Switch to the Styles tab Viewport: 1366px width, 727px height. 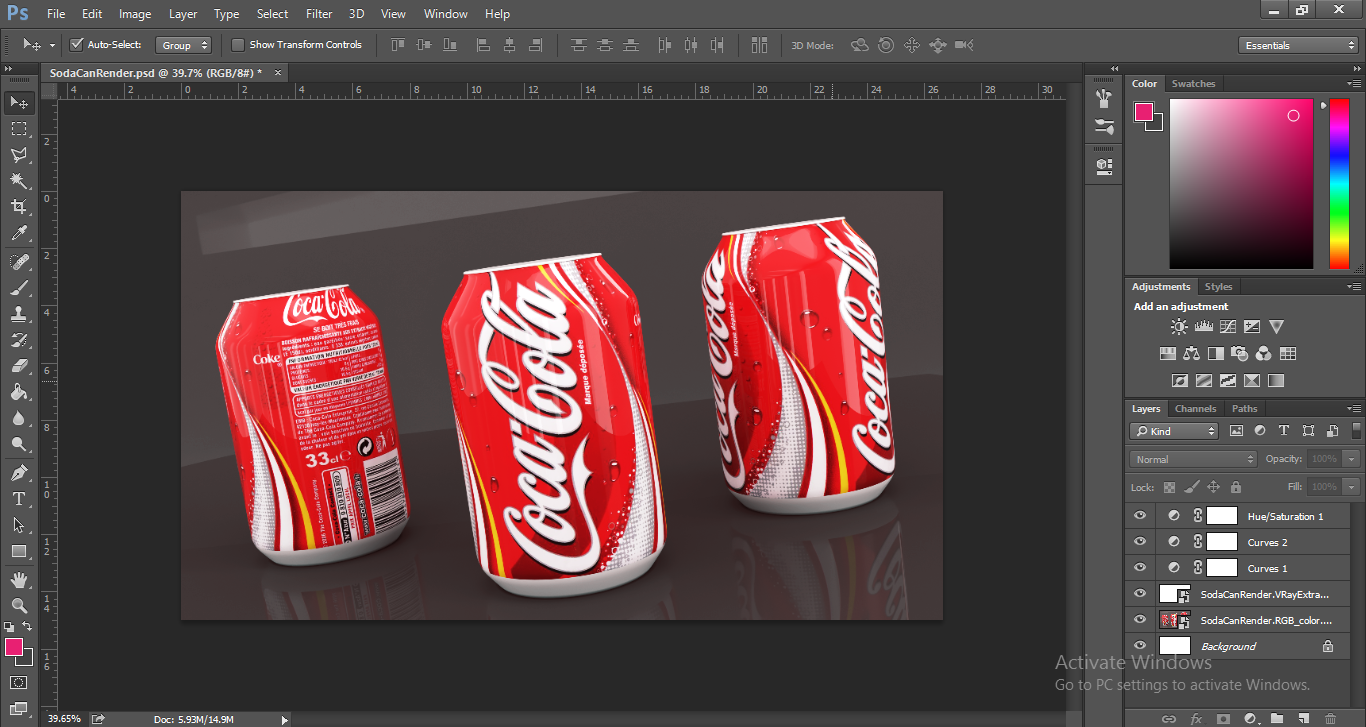(1218, 286)
